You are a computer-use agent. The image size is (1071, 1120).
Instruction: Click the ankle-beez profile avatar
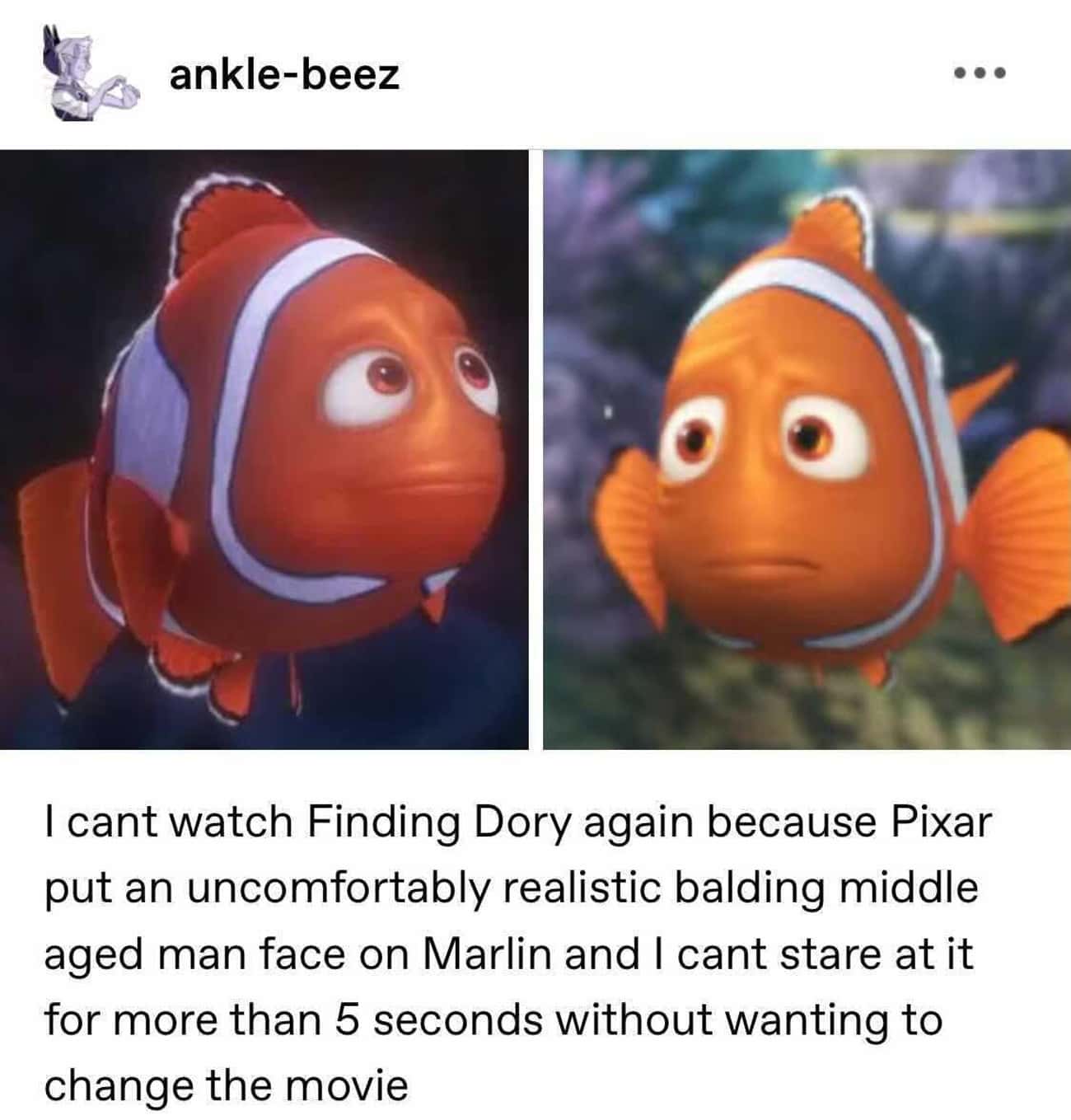pos(91,76)
